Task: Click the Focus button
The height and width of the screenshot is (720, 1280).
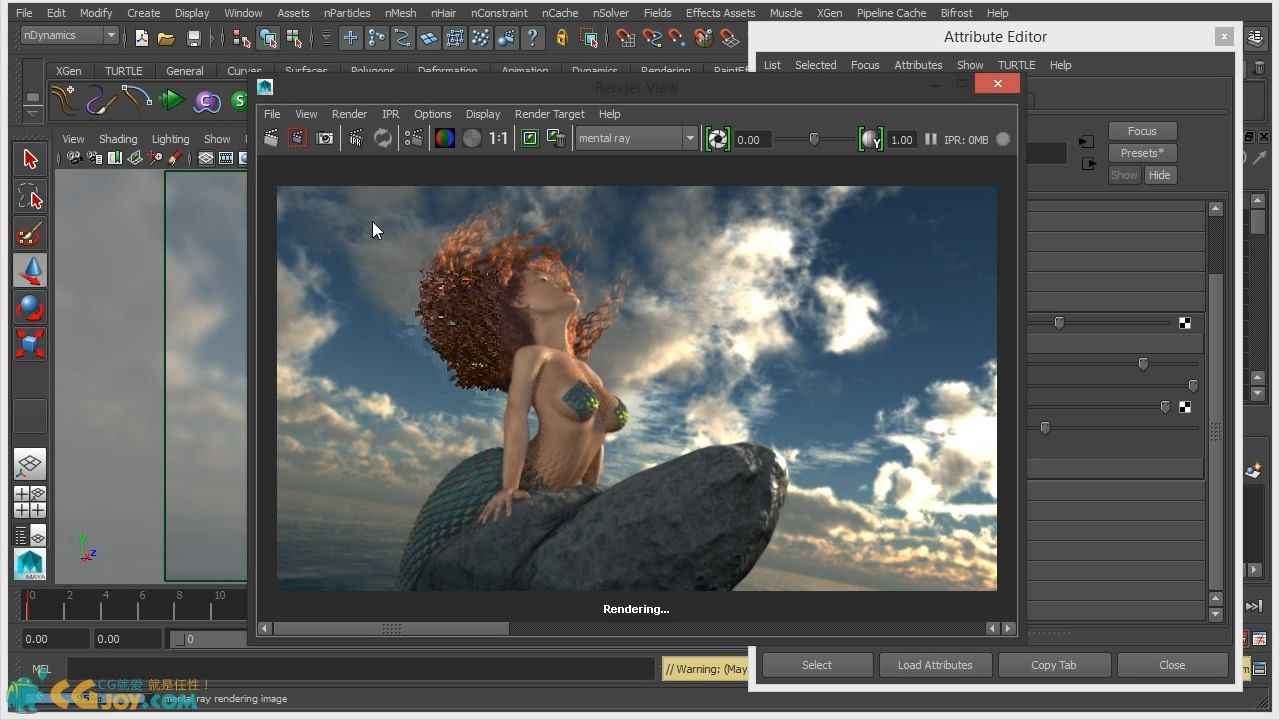Action: click(1142, 131)
